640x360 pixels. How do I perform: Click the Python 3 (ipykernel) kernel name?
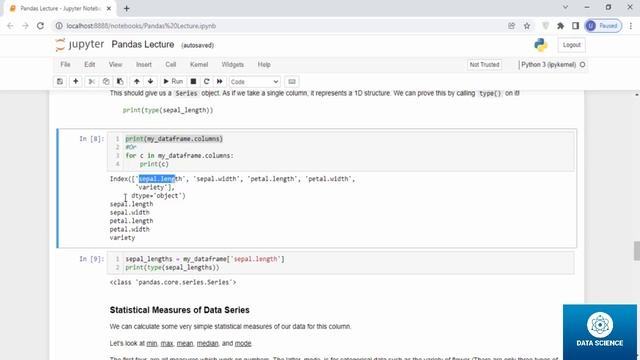pyautogui.click(x=549, y=64)
